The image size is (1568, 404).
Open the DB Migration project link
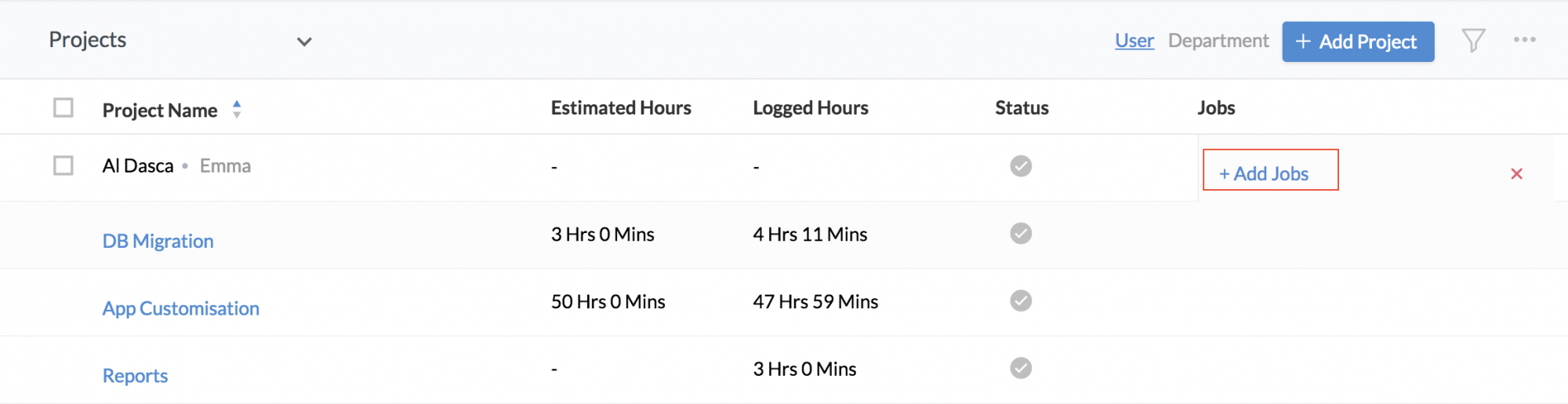click(158, 241)
